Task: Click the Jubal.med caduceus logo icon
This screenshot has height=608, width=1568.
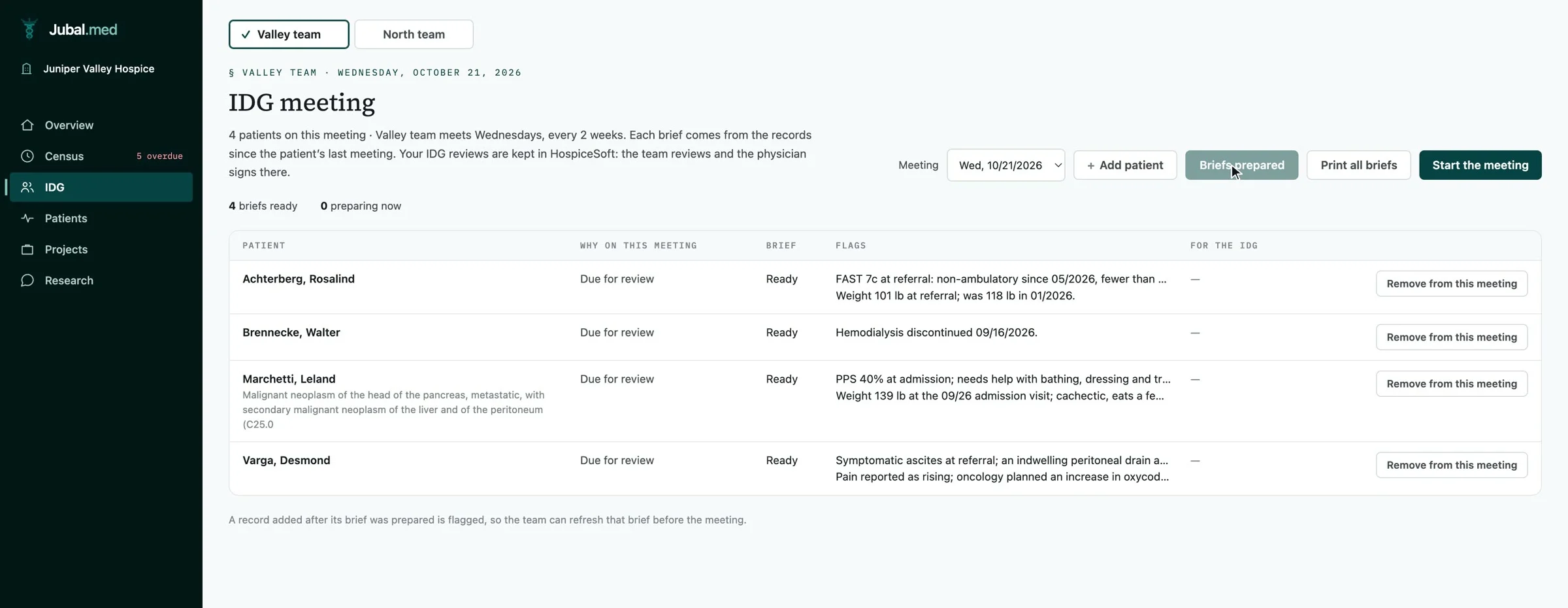Action: [x=29, y=29]
